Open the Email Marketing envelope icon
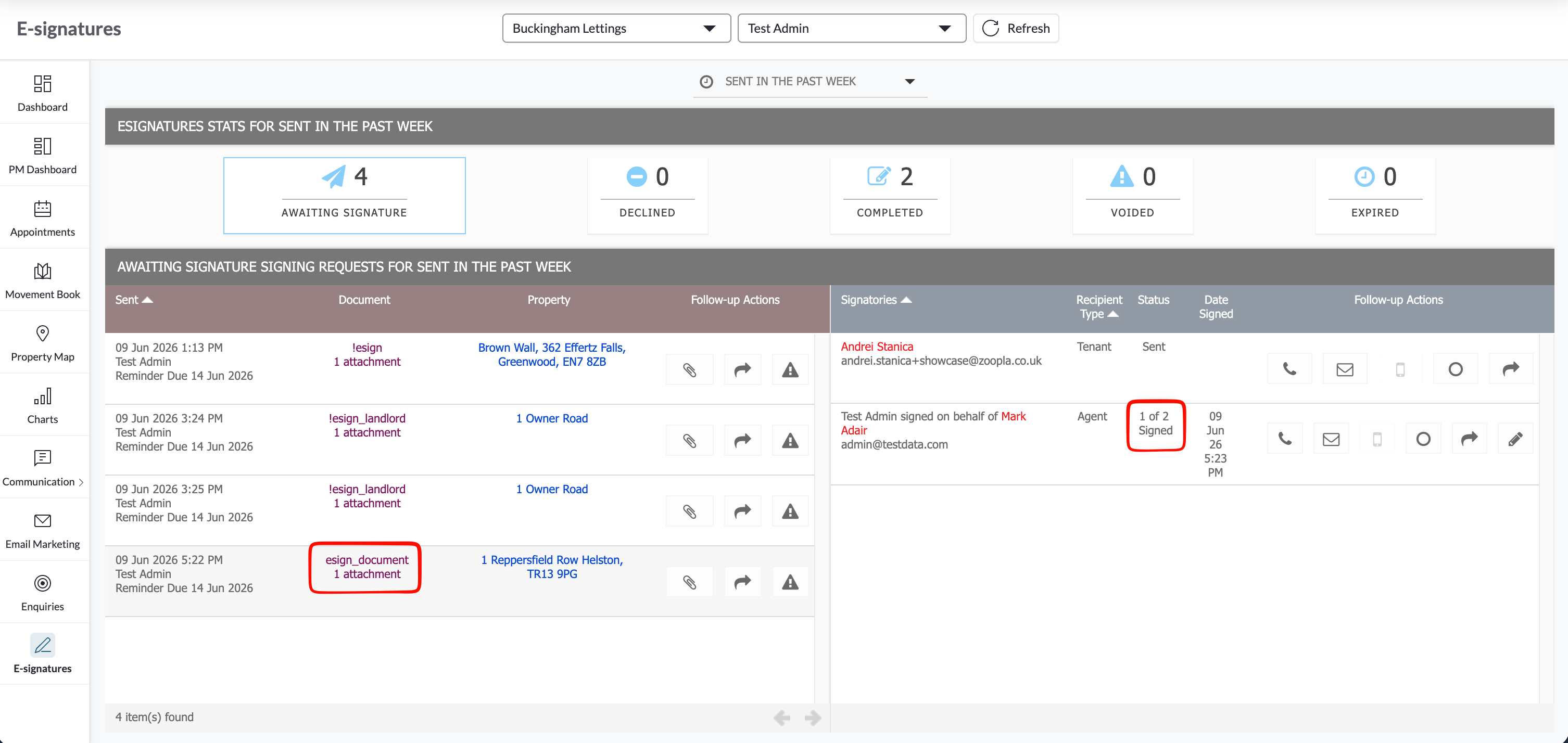1568x743 pixels. 43,521
